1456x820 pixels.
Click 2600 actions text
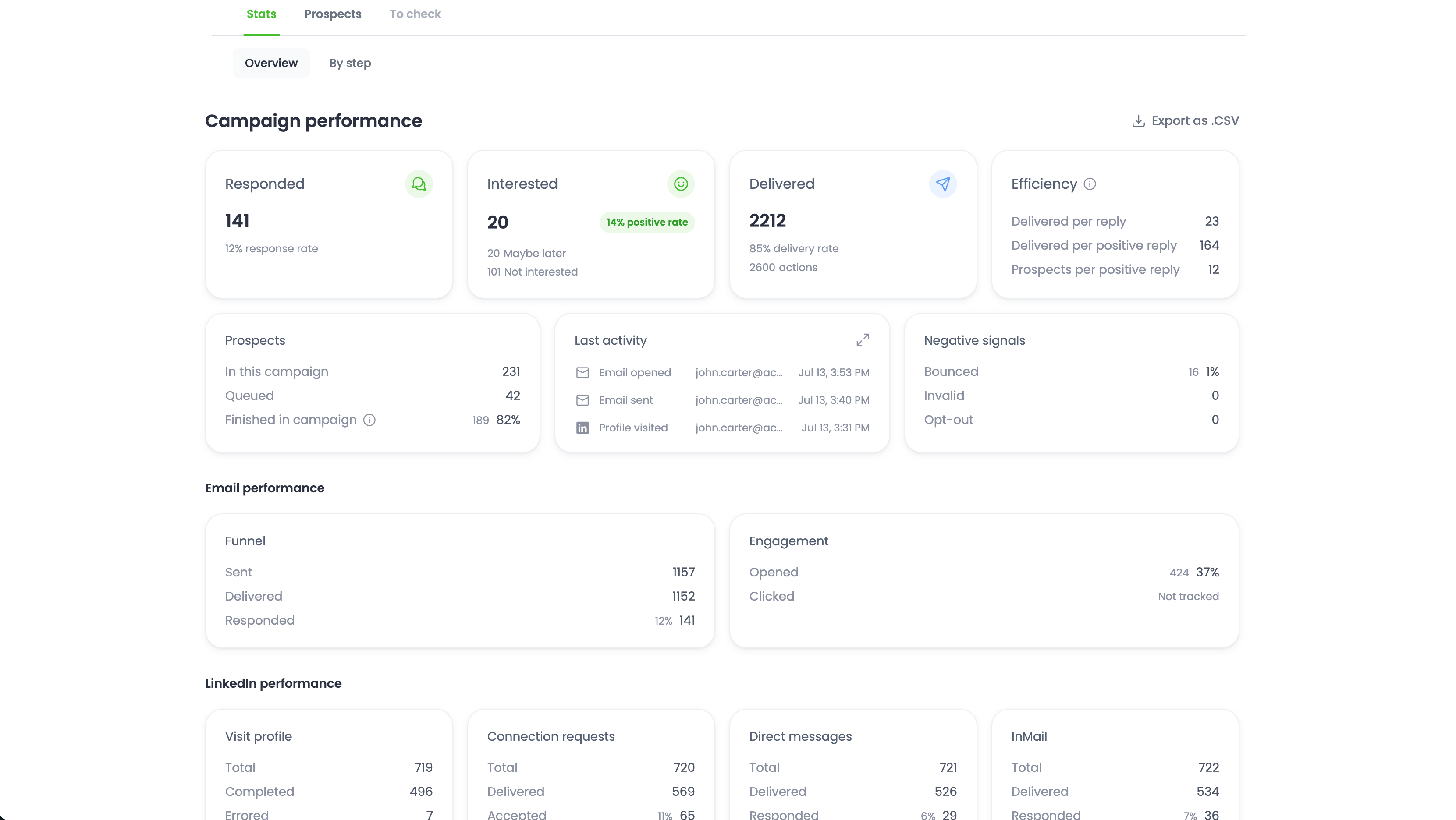[x=783, y=268]
